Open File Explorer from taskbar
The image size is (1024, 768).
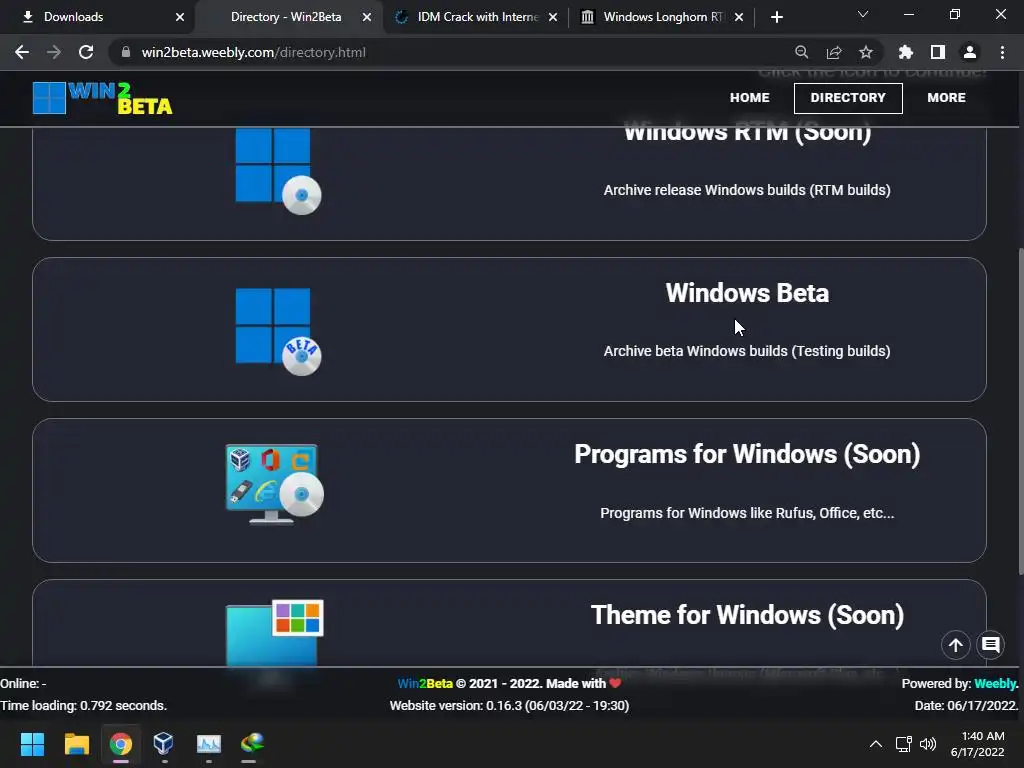click(76, 744)
